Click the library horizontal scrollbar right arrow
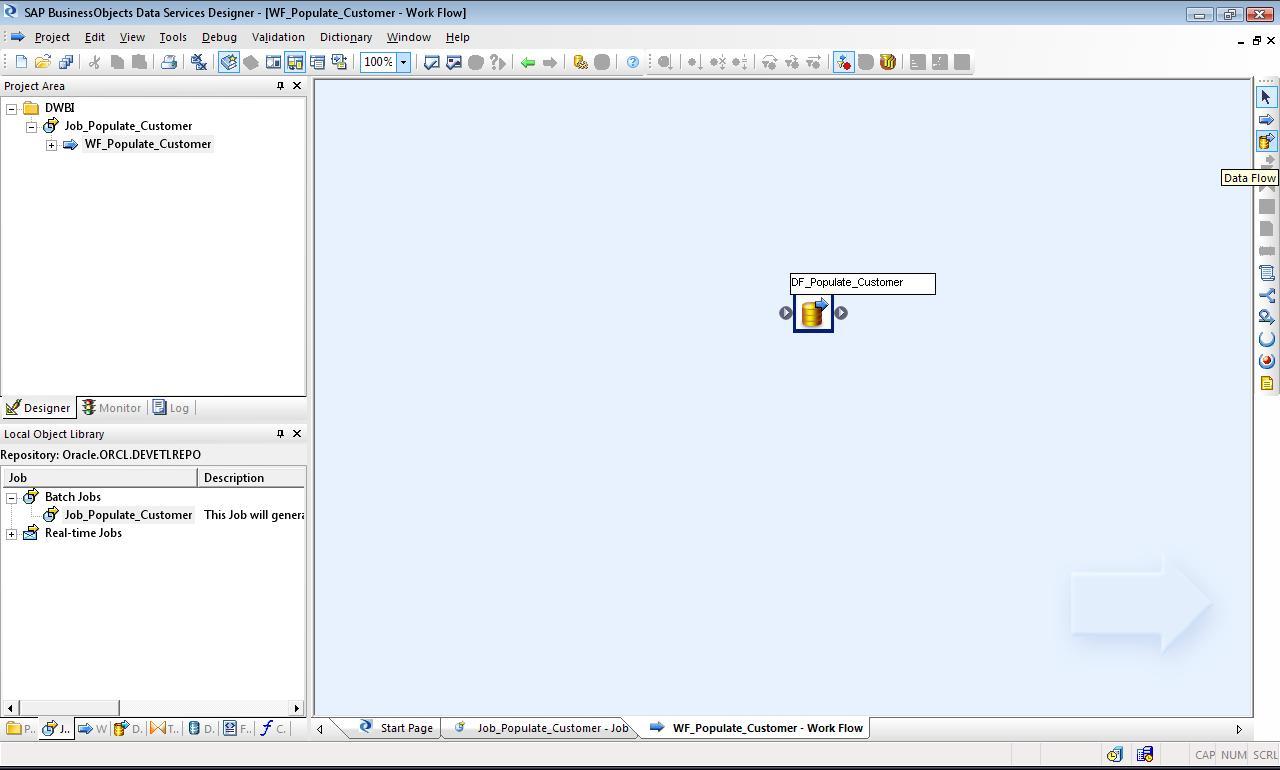The height and width of the screenshot is (770, 1280). [296, 708]
